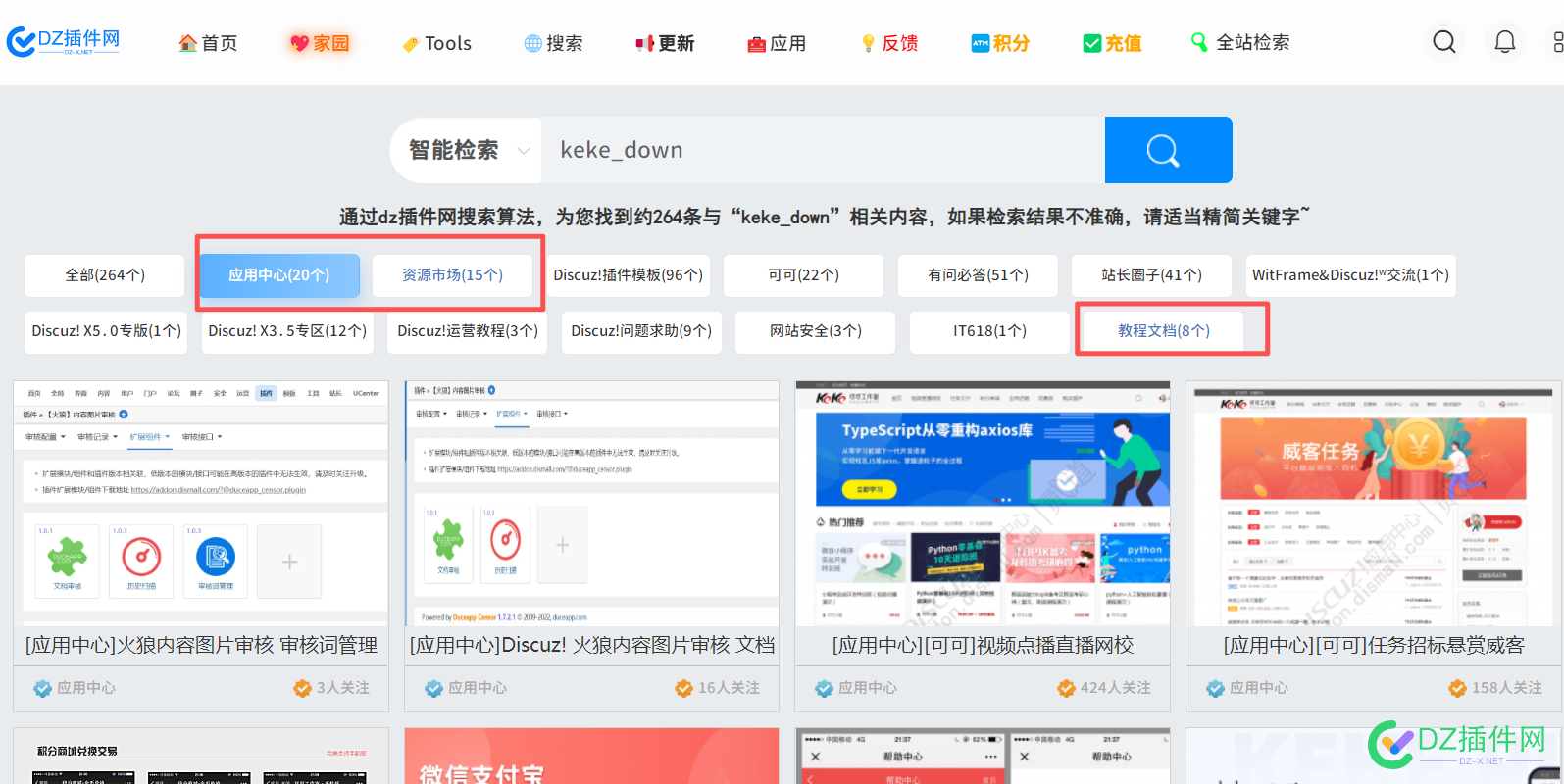Open thumbnail of 视频点播直播网校 result

[983, 504]
